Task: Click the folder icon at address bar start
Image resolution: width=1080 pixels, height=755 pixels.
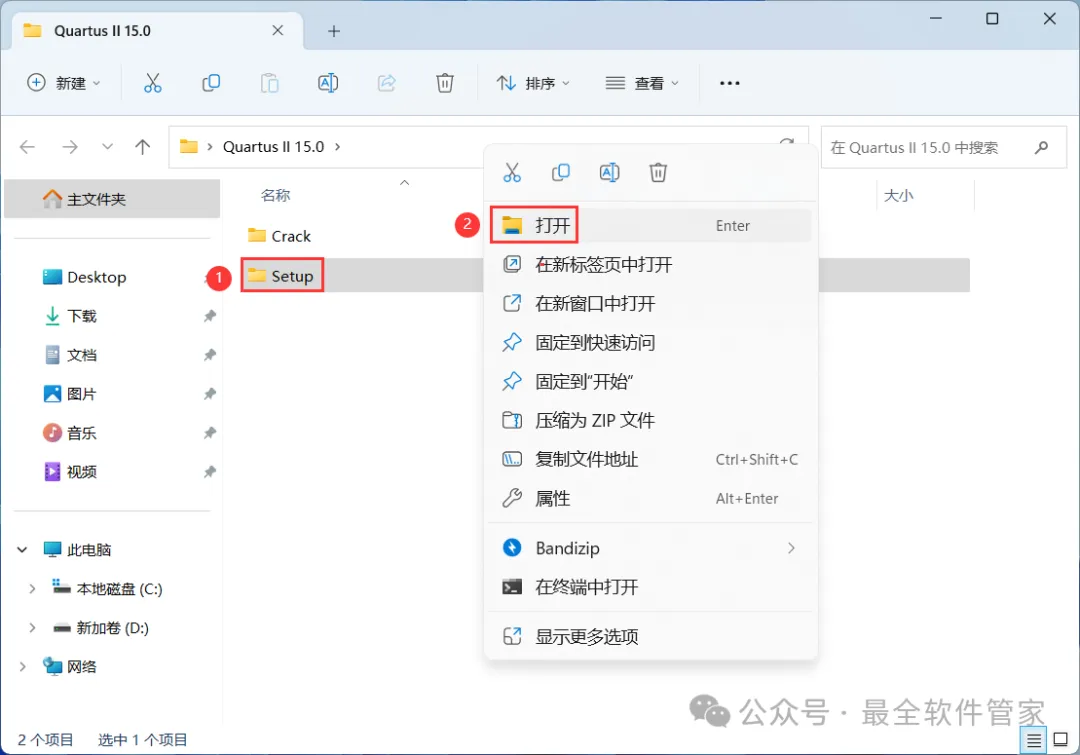Action: pos(189,146)
